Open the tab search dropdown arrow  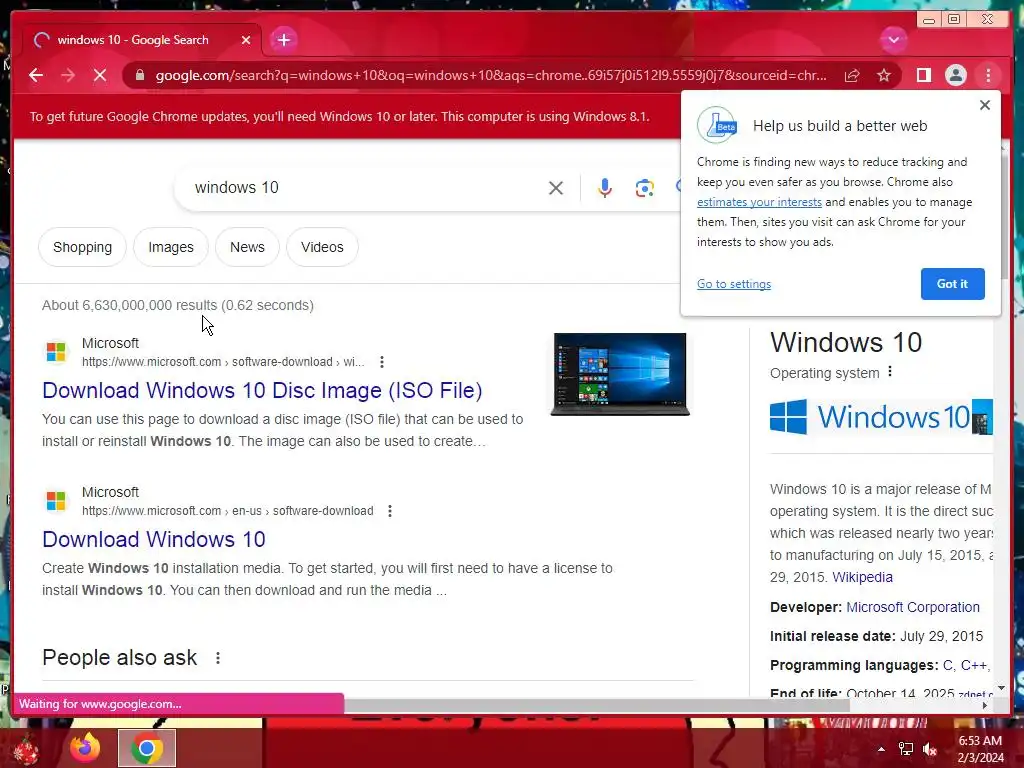(893, 40)
